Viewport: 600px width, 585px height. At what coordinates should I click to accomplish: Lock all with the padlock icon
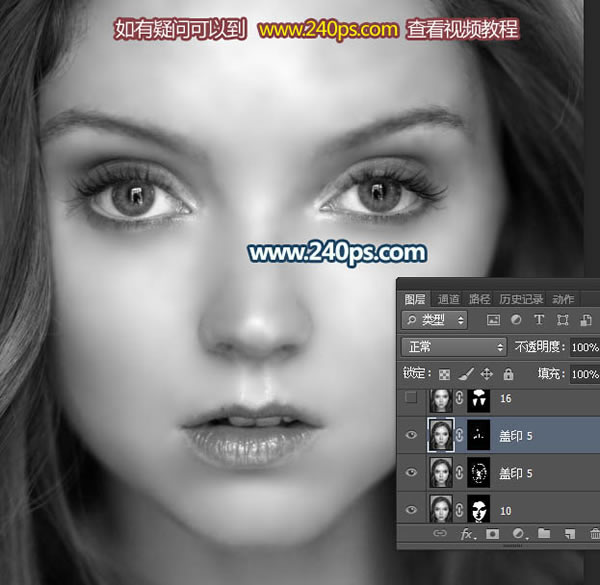(x=508, y=374)
